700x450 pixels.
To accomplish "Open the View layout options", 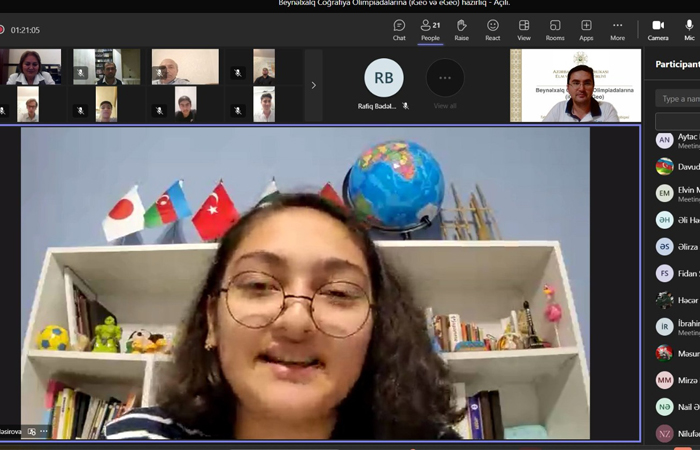I will click(x=524, y=30).
